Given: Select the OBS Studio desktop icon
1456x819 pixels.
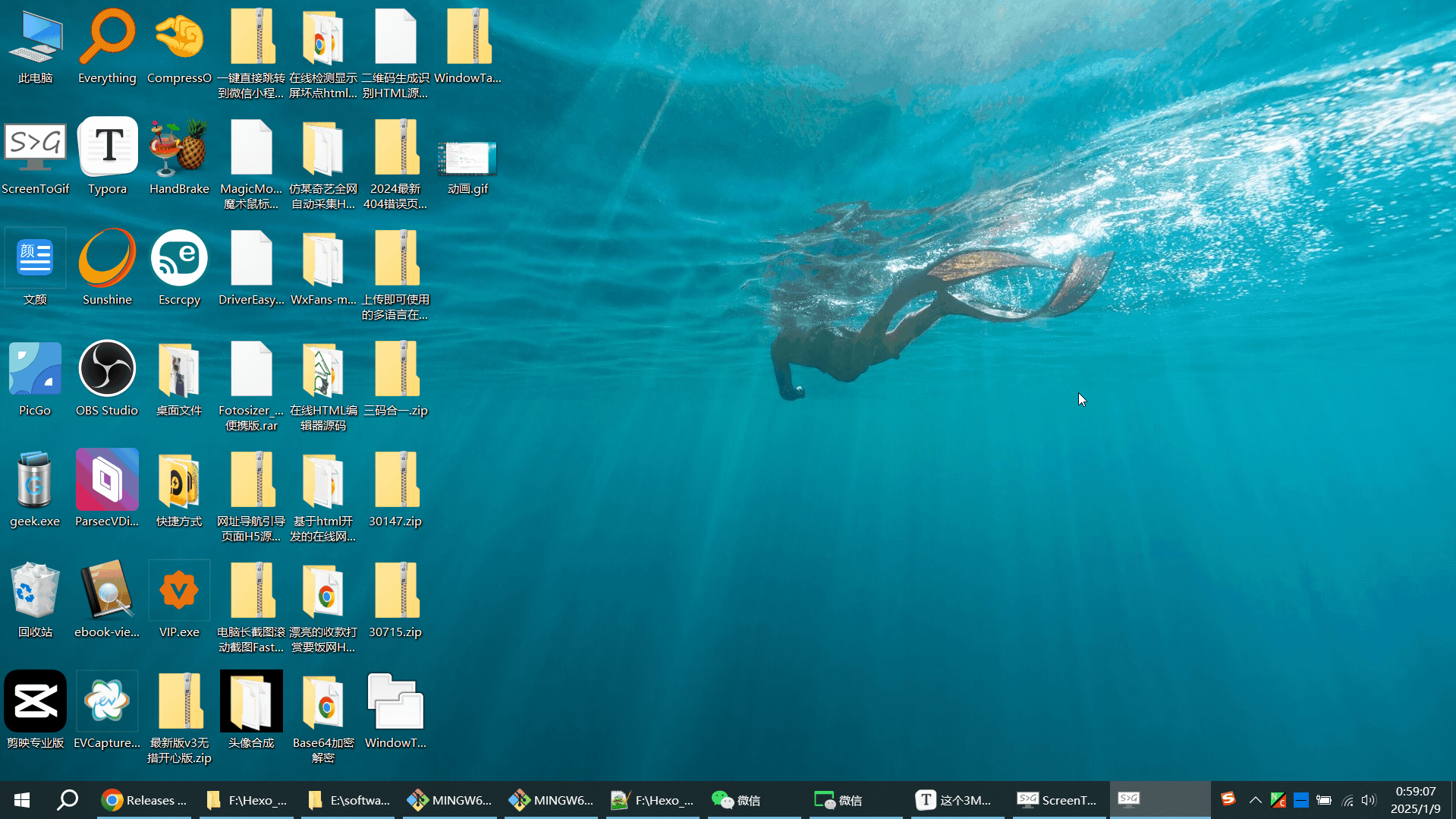Looking at the screenshot, I should tap(107, 380).
